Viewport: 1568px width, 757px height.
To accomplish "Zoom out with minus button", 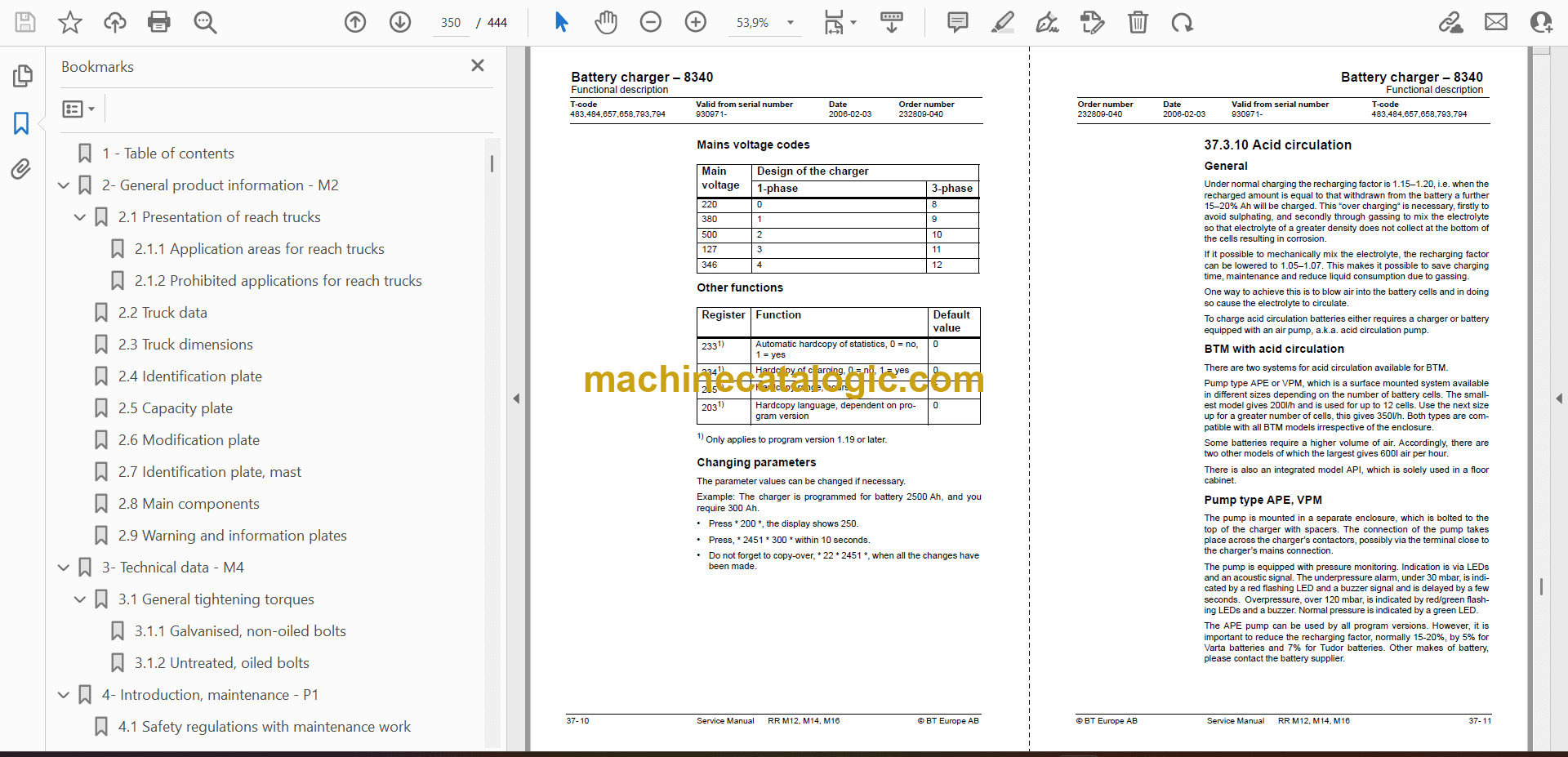I will (651, 22).
